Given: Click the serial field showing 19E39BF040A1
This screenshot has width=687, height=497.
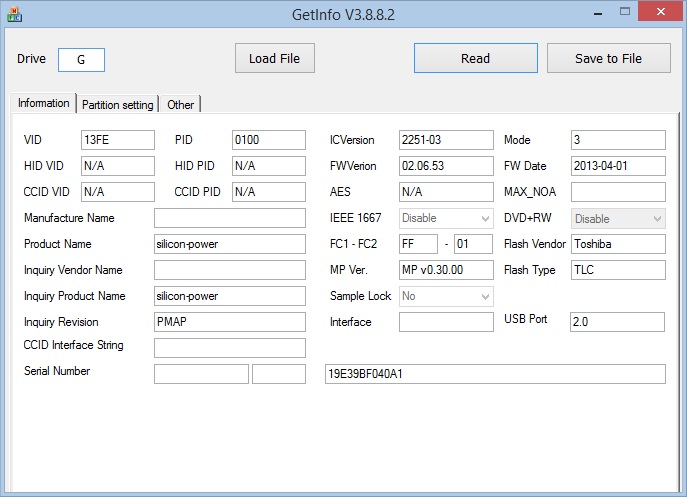Looking at the screenshot, I should click(x=495, y=374).
